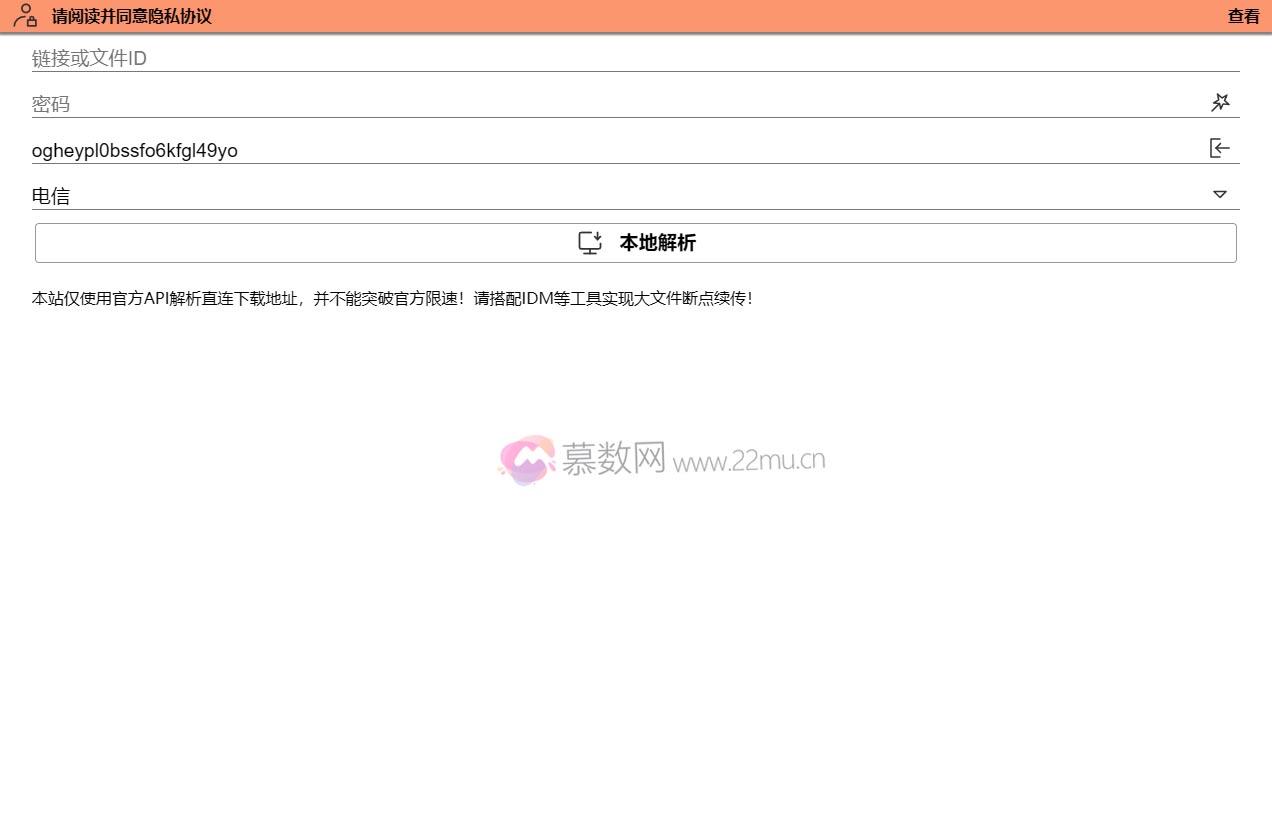The width and height of the screenshot is (1272, 819).
Task: Focus the 密码 password input field
Action: [x=600, y=104]
